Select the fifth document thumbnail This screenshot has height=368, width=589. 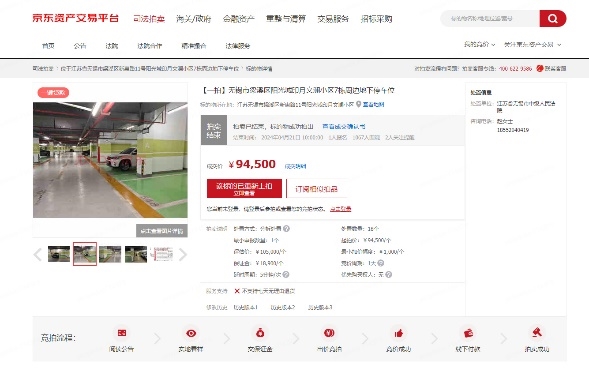pyautogui.click(x=162, y=254)
